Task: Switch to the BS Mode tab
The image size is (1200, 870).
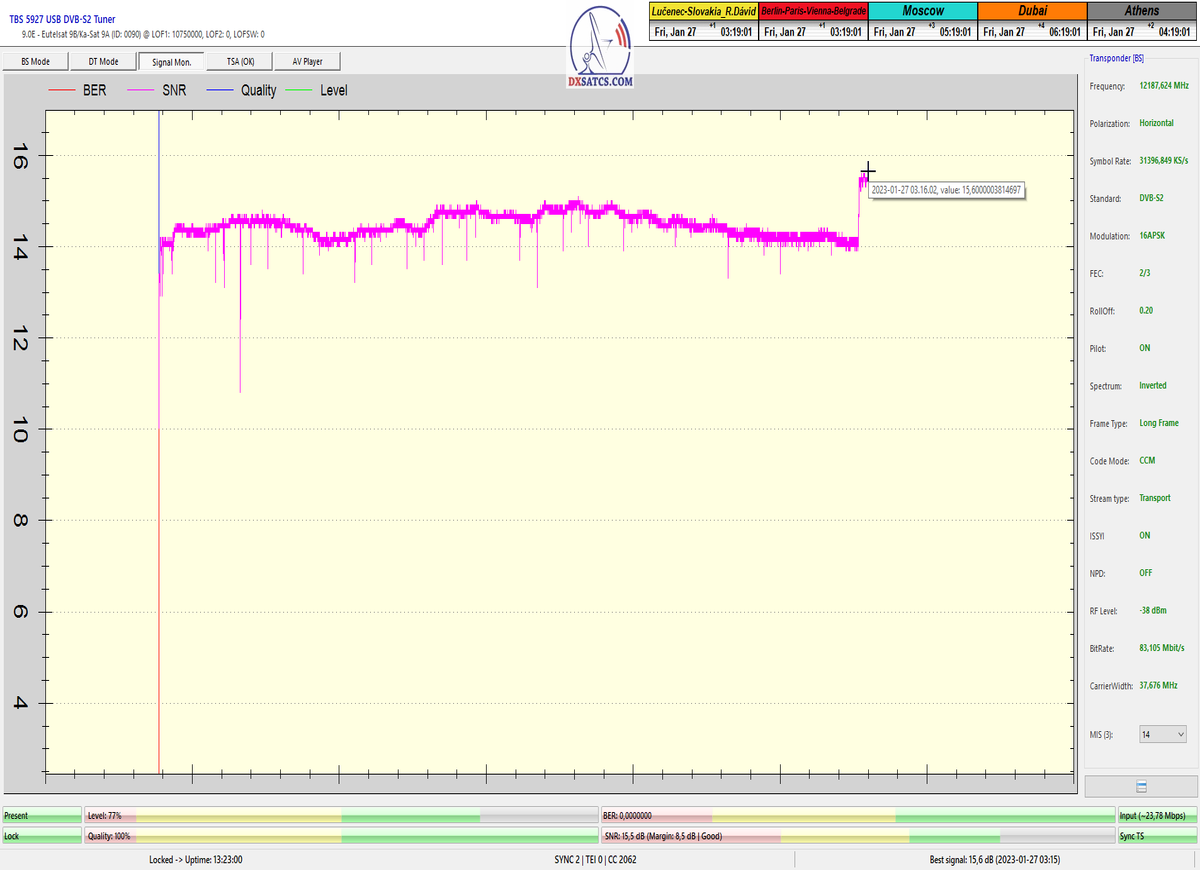Action: coord(35,61)
